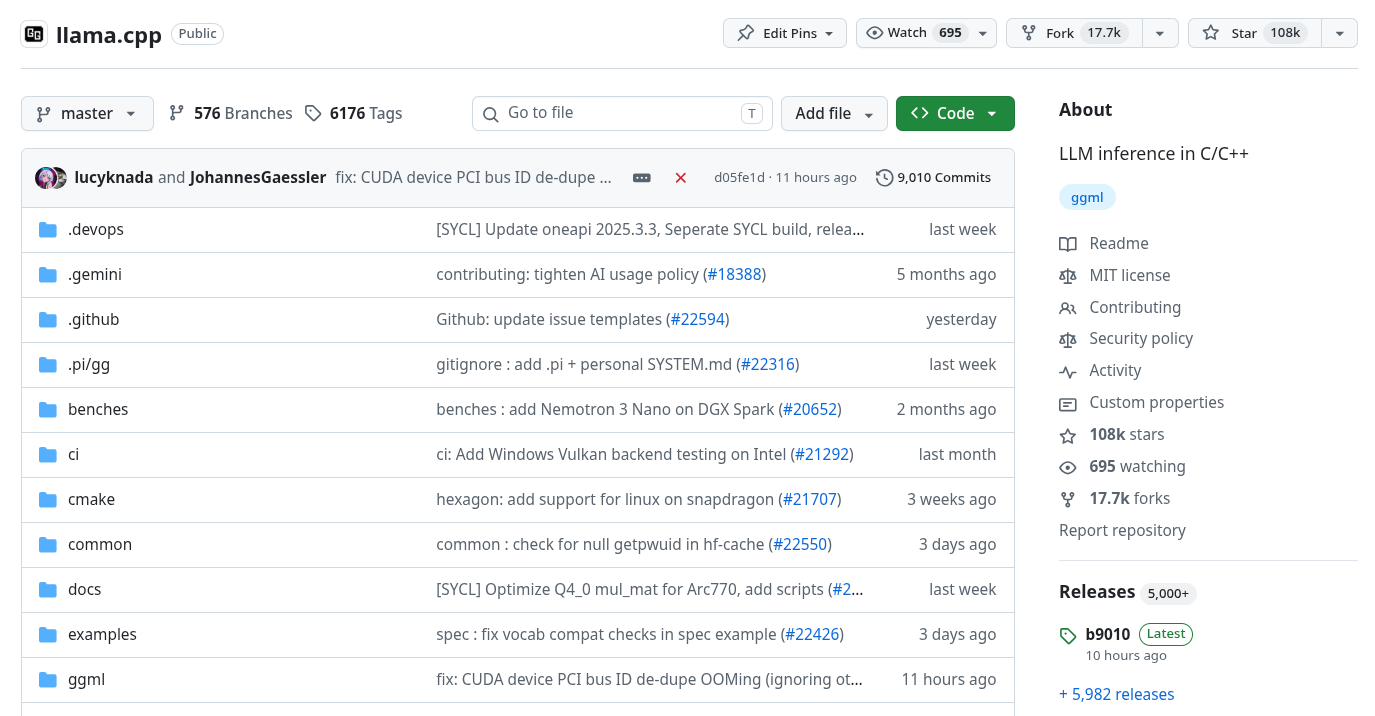Click the Security policy scales icon

(1068, 339)
